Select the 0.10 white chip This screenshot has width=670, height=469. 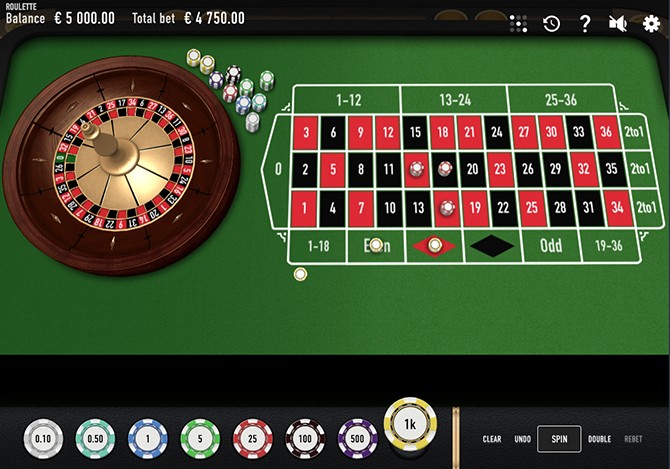pyautogui.click(x=43, y=439)
